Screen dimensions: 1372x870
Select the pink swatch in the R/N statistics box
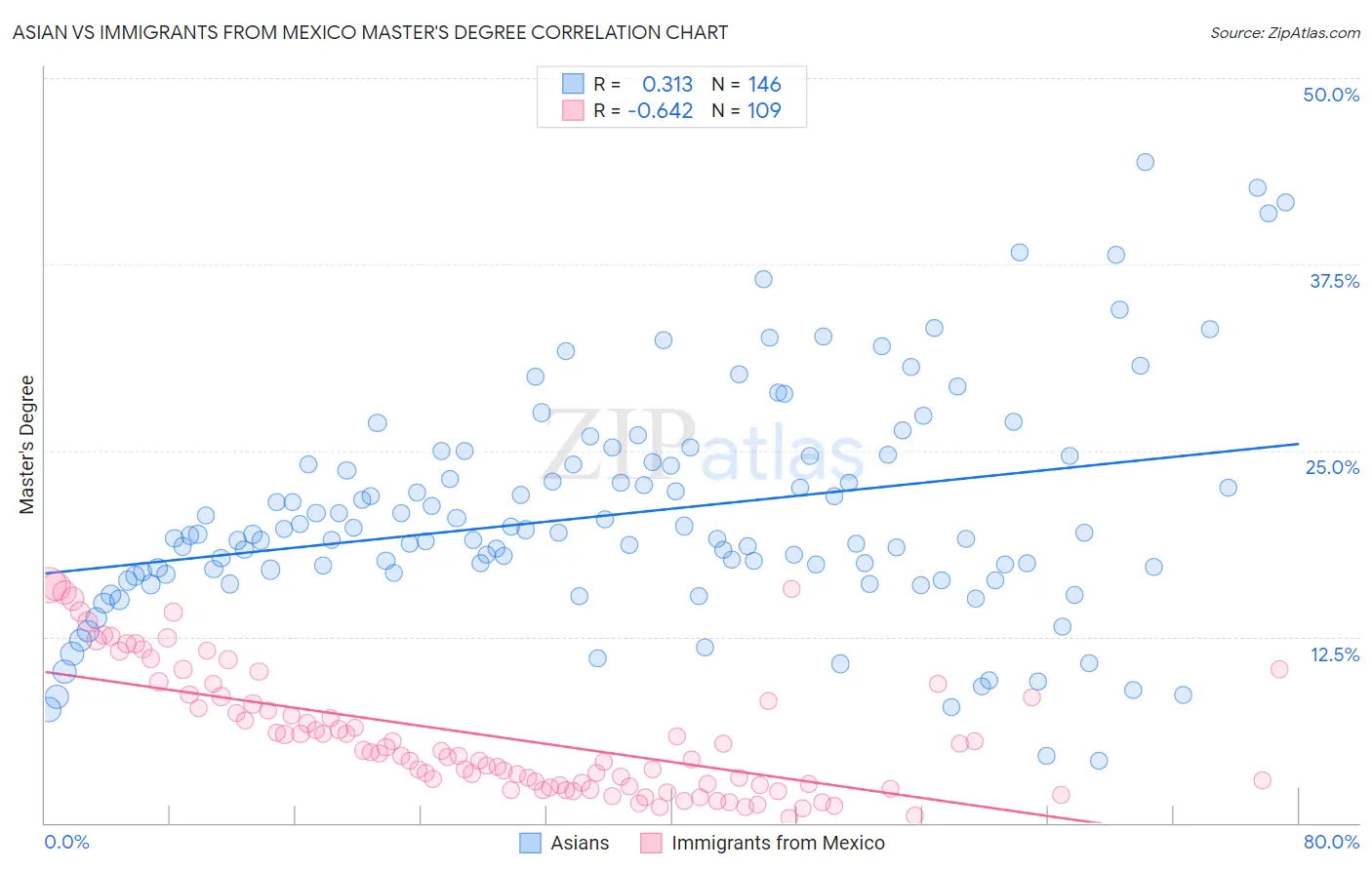pyautogui.click(x=573, y=110)
